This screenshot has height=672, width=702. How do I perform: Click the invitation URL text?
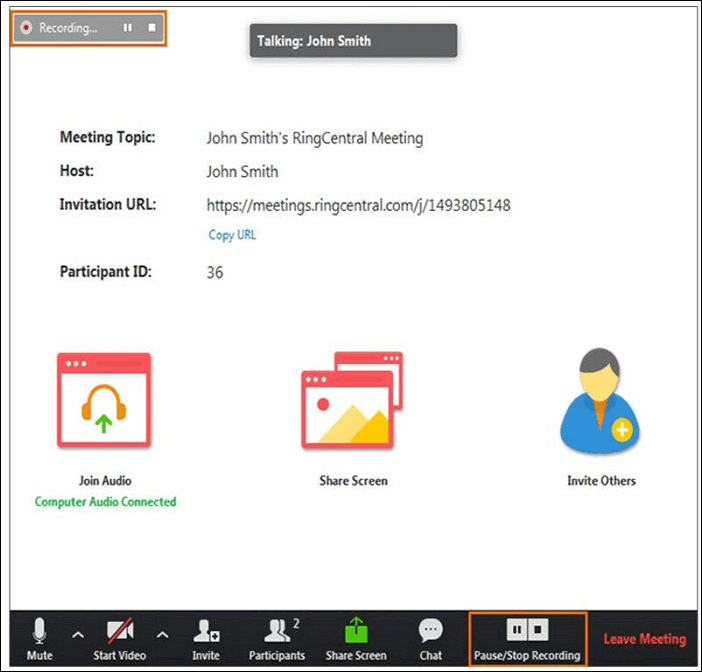coord(358,205)
